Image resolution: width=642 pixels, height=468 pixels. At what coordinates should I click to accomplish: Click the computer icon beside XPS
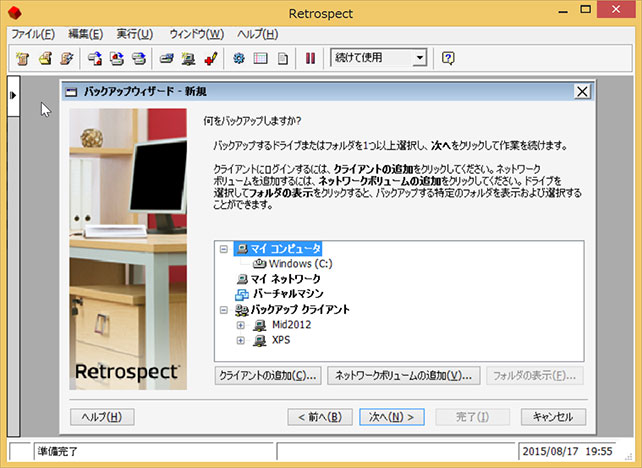click(x=260, y=341)
